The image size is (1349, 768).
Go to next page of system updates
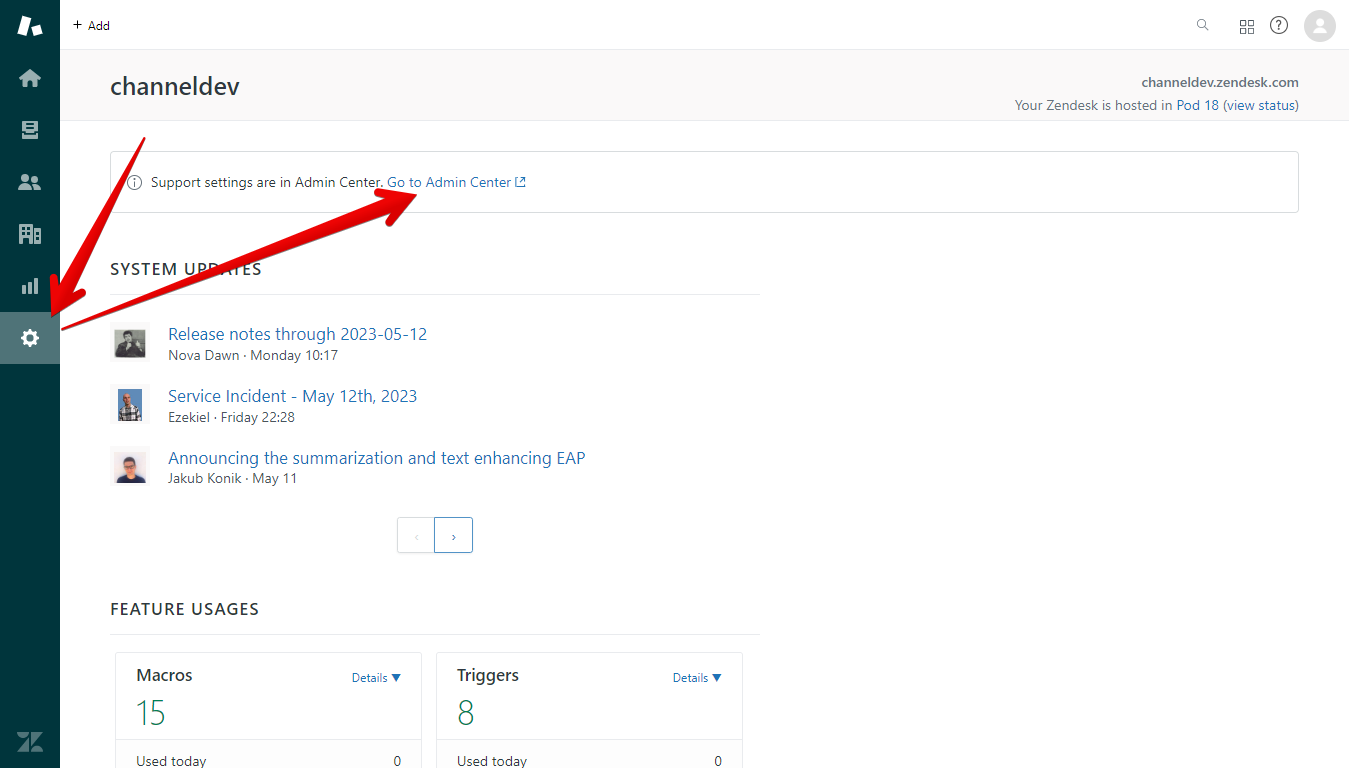pyautogui.click(x=454, y=536)
